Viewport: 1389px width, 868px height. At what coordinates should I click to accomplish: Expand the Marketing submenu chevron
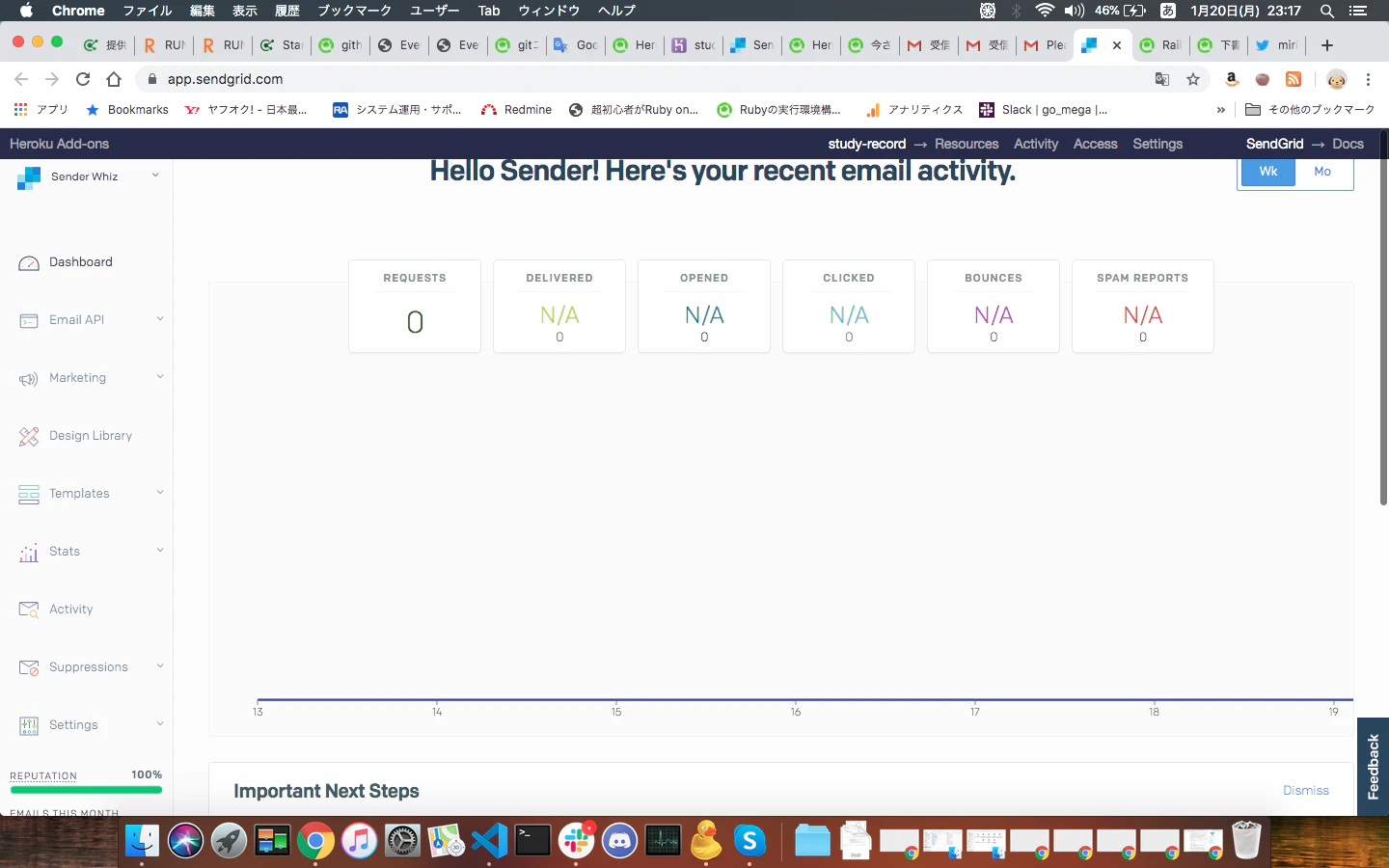pos(160,376)
